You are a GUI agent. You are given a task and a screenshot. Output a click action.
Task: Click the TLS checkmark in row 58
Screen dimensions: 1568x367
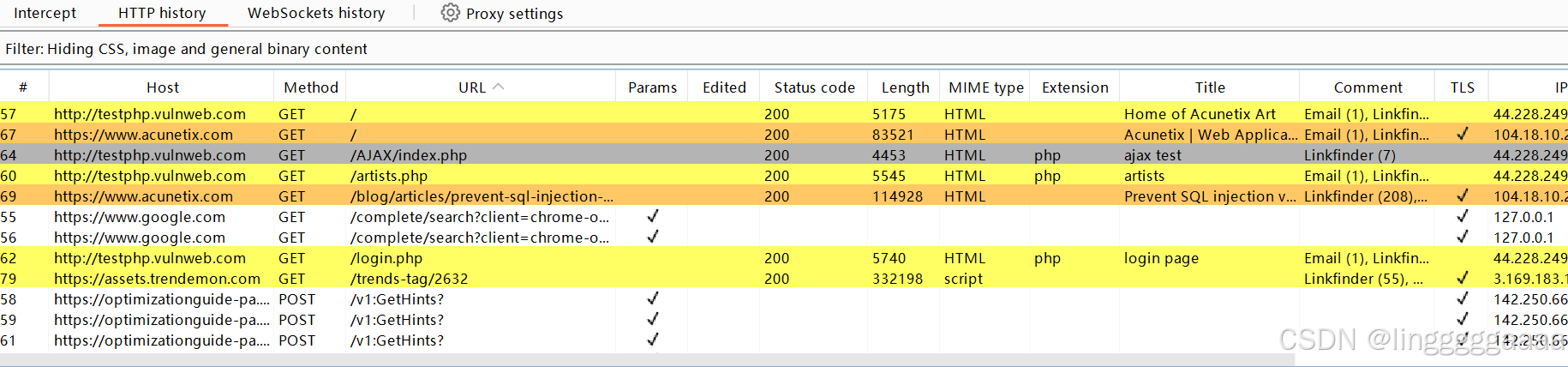tap(1462, 298)
